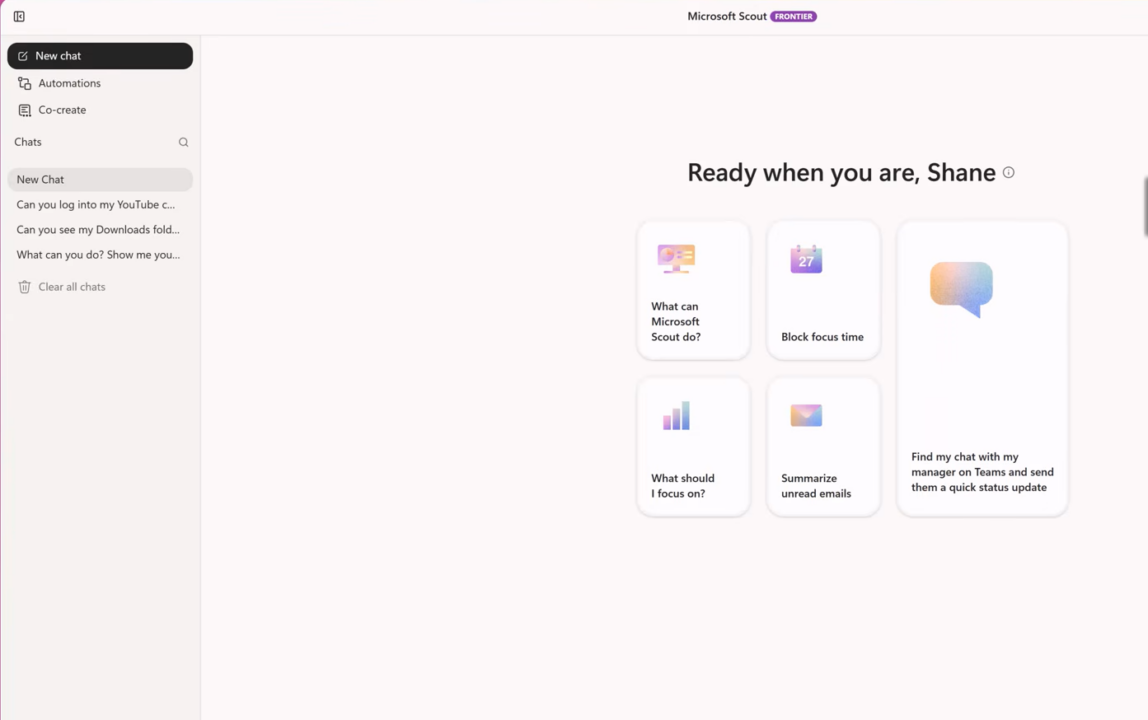The height and width of the screenshot is (720, 1148).
Task: Choose the 'Summarize unread emails' card
Action: [823, 447]
